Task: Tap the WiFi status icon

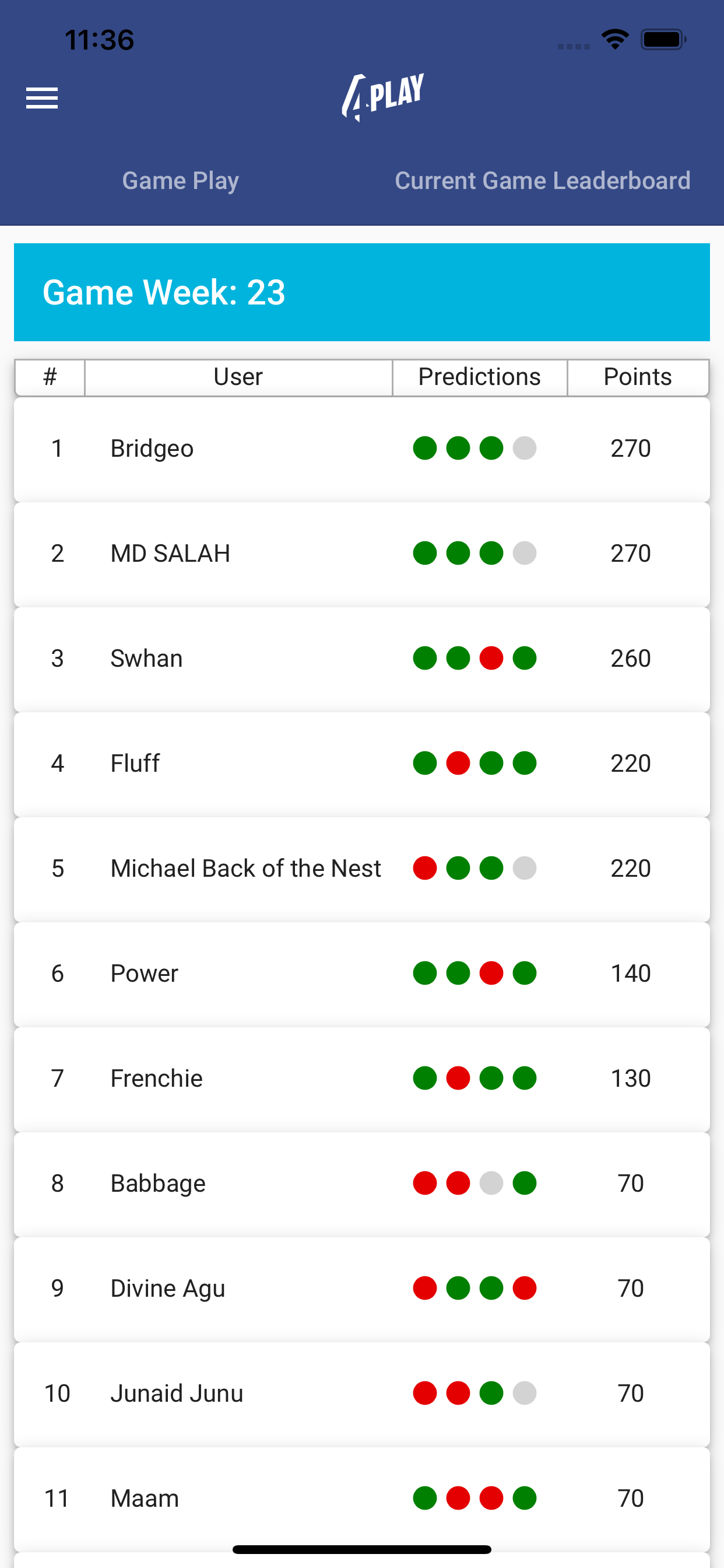Action: 614,40
